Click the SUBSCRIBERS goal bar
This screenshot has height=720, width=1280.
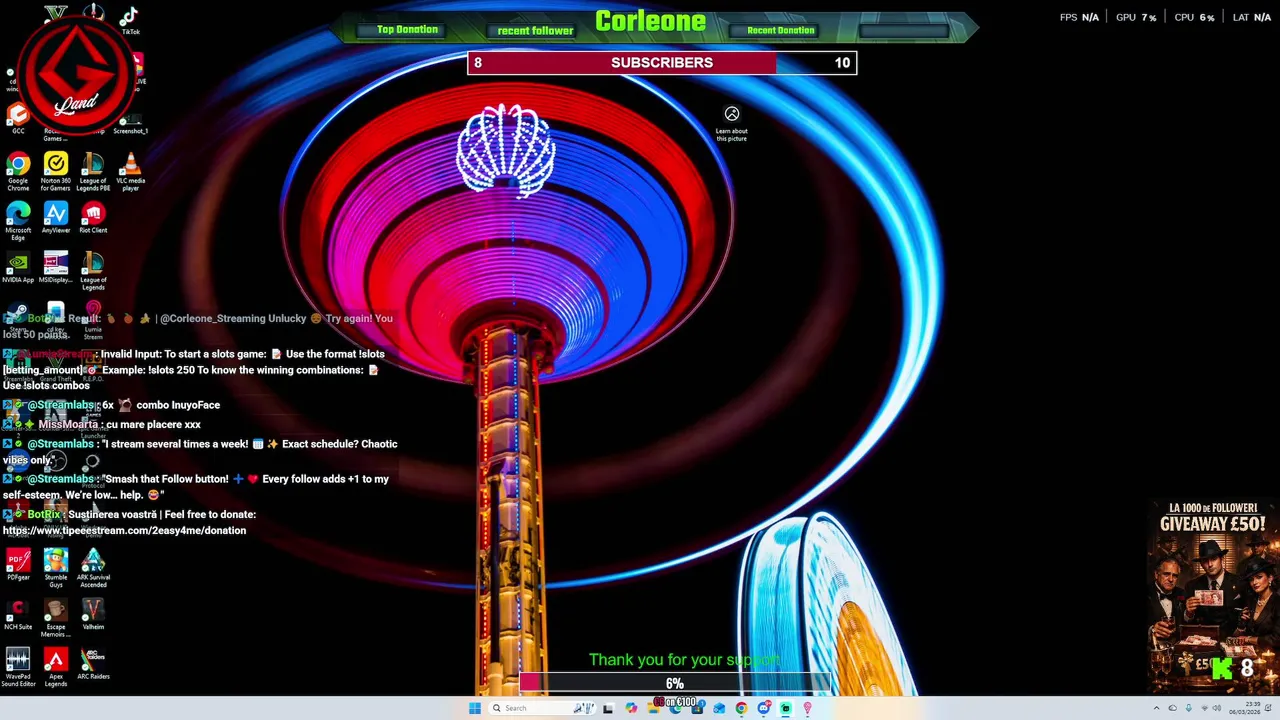pyautogui.click(x=662, y=63)
